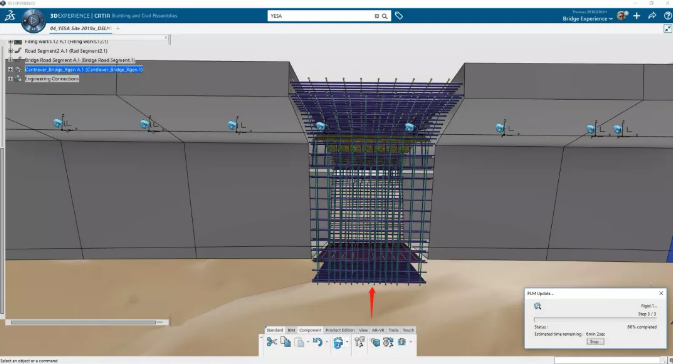Click the plus add icon in header
Screen dimensions: 673x364
click(x=637, y=16)
